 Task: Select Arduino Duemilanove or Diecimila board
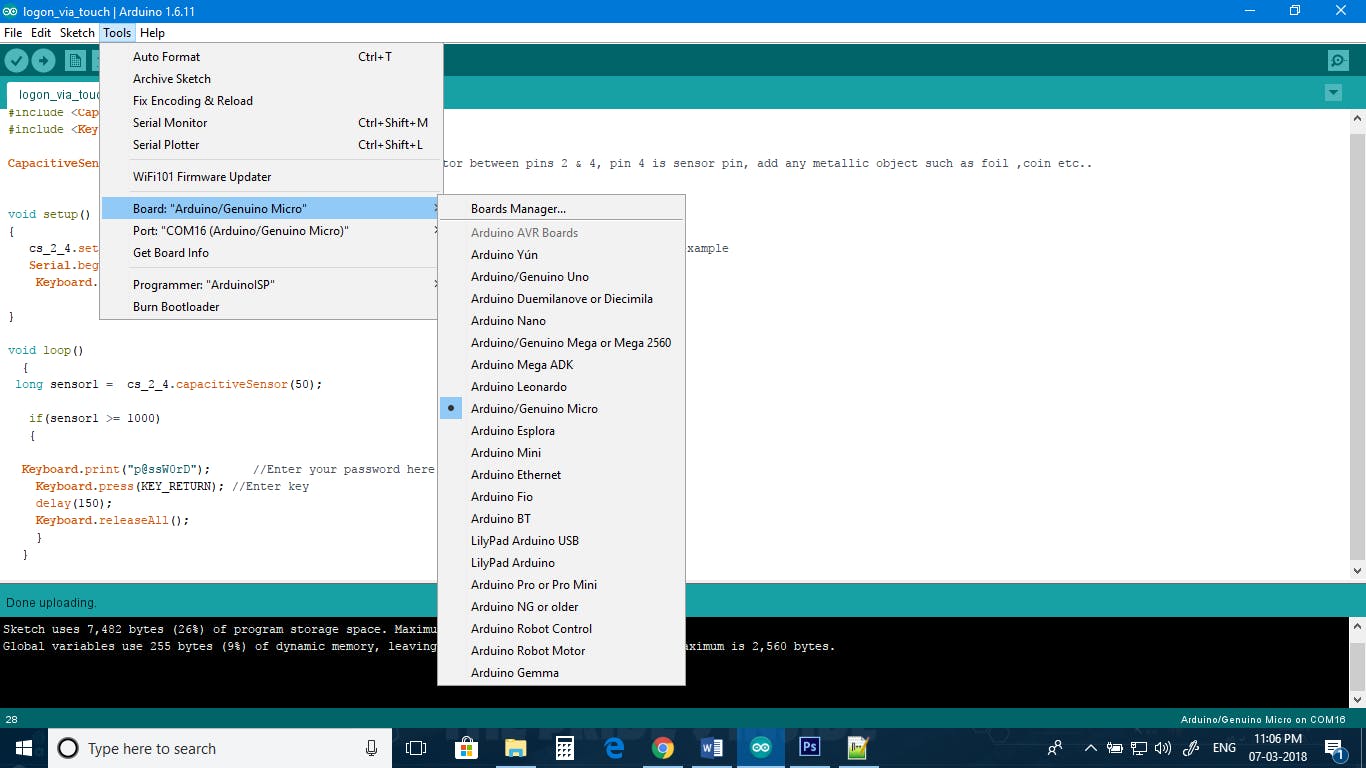pos(561,299)
